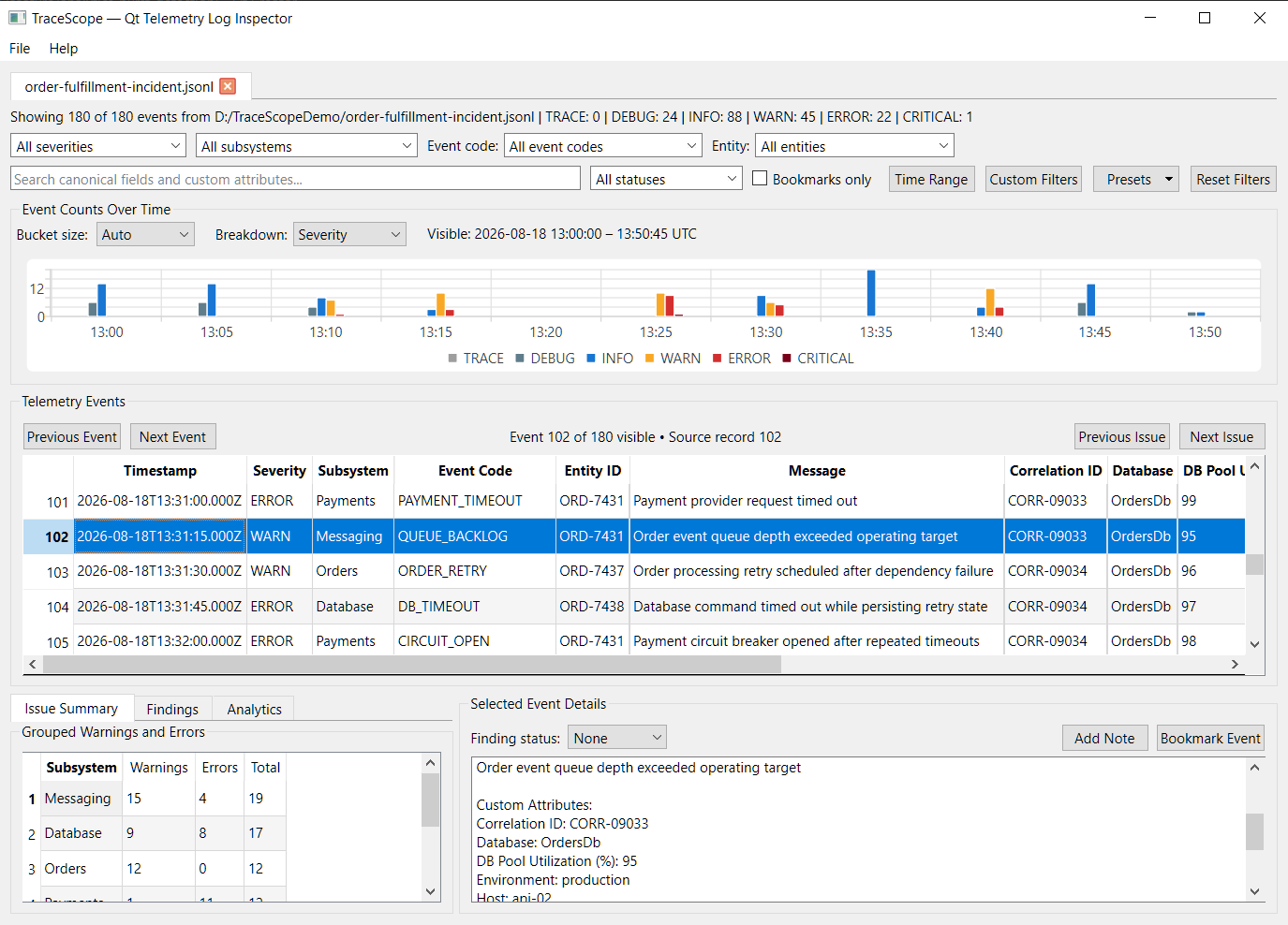Click the events table horizontal scrollbar
1288x925 pixels.
[x=412, y=664]
